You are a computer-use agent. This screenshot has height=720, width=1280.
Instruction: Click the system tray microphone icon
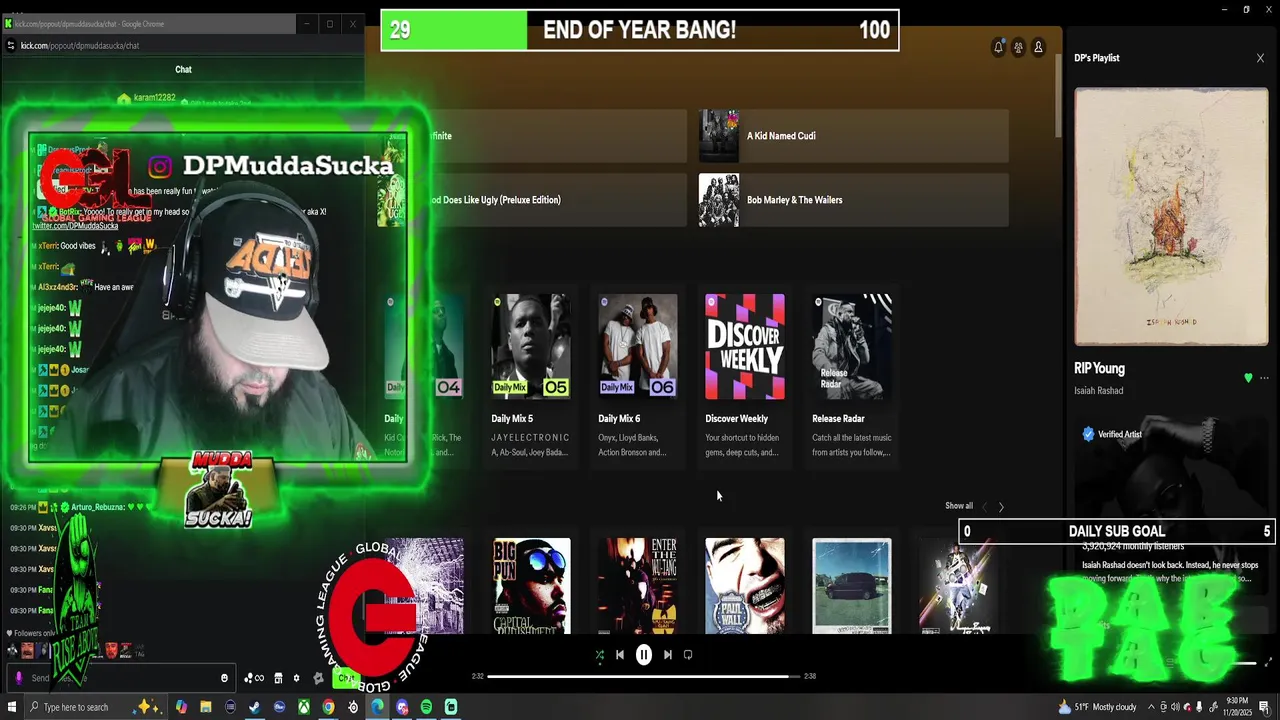(1199, 707)
